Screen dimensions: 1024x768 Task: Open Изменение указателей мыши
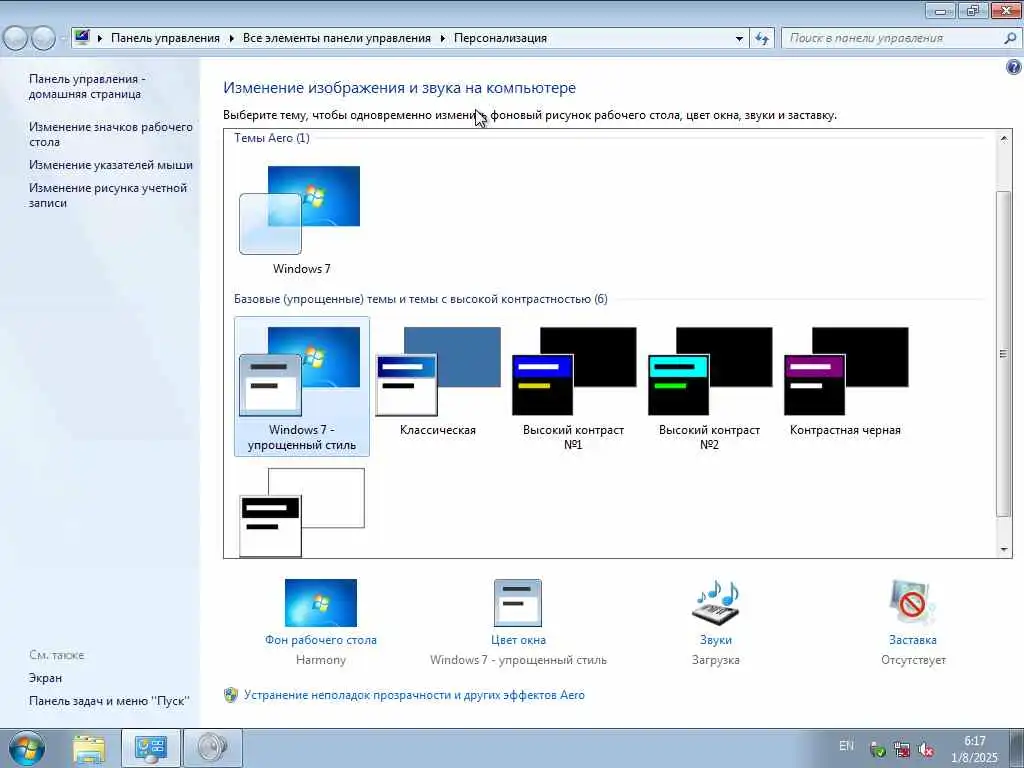click(110, 165)
